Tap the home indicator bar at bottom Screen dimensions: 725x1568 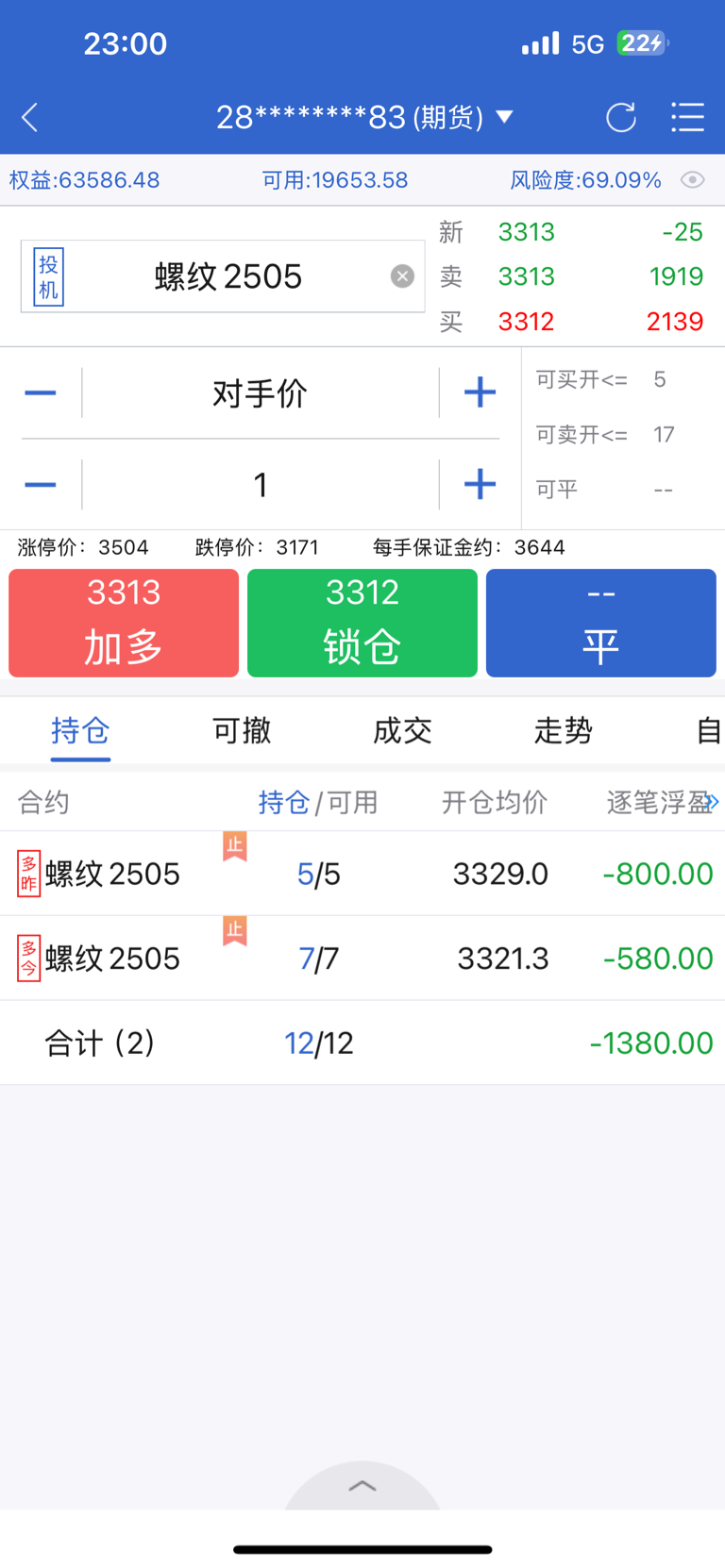[x=362, y=1549]
